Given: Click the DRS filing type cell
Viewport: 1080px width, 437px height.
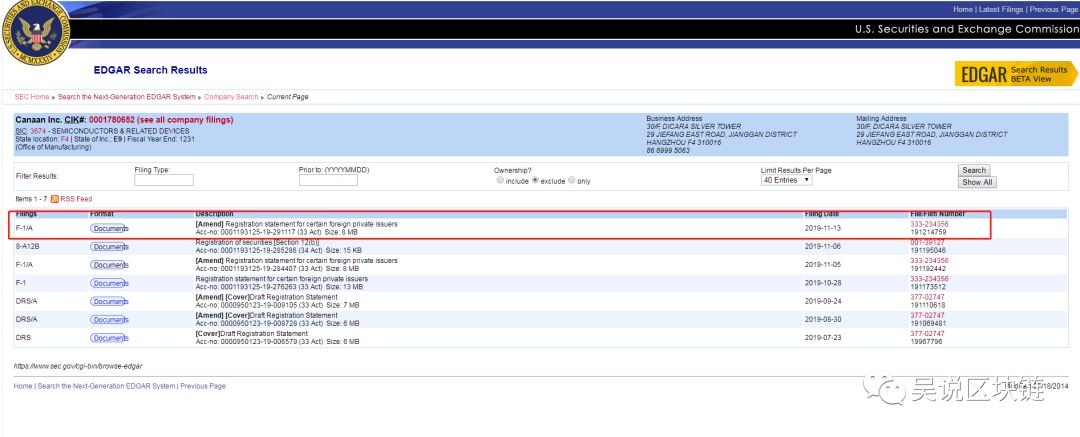Looking at the screenshot, I should pyautogui.click(x=22, y=338).
